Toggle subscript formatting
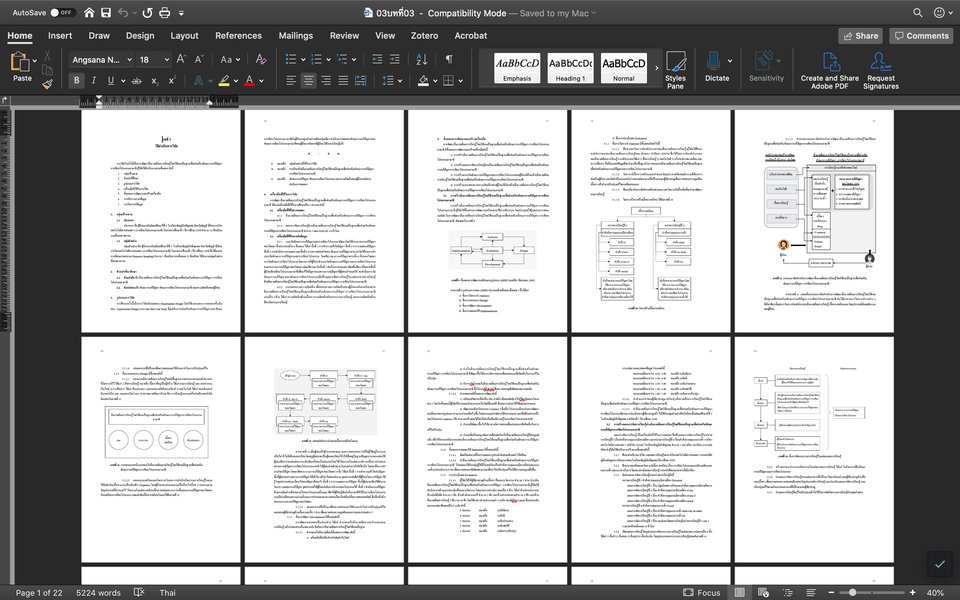The image size is (960, 600). pyautogui.click(x=155, y=80)
